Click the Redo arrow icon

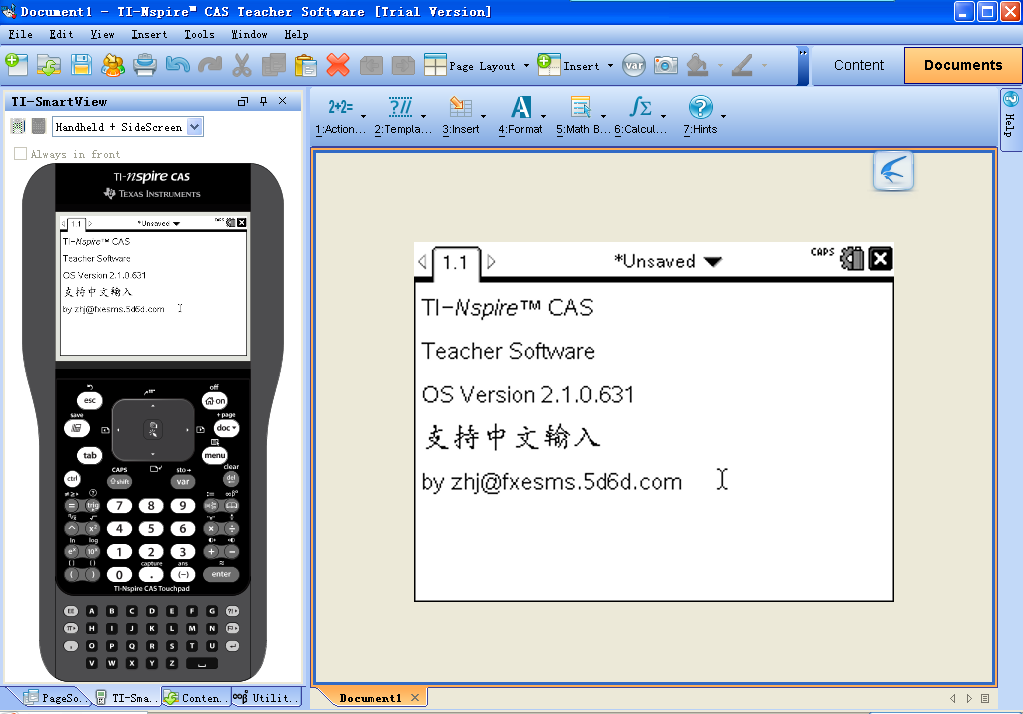point(209,65)
